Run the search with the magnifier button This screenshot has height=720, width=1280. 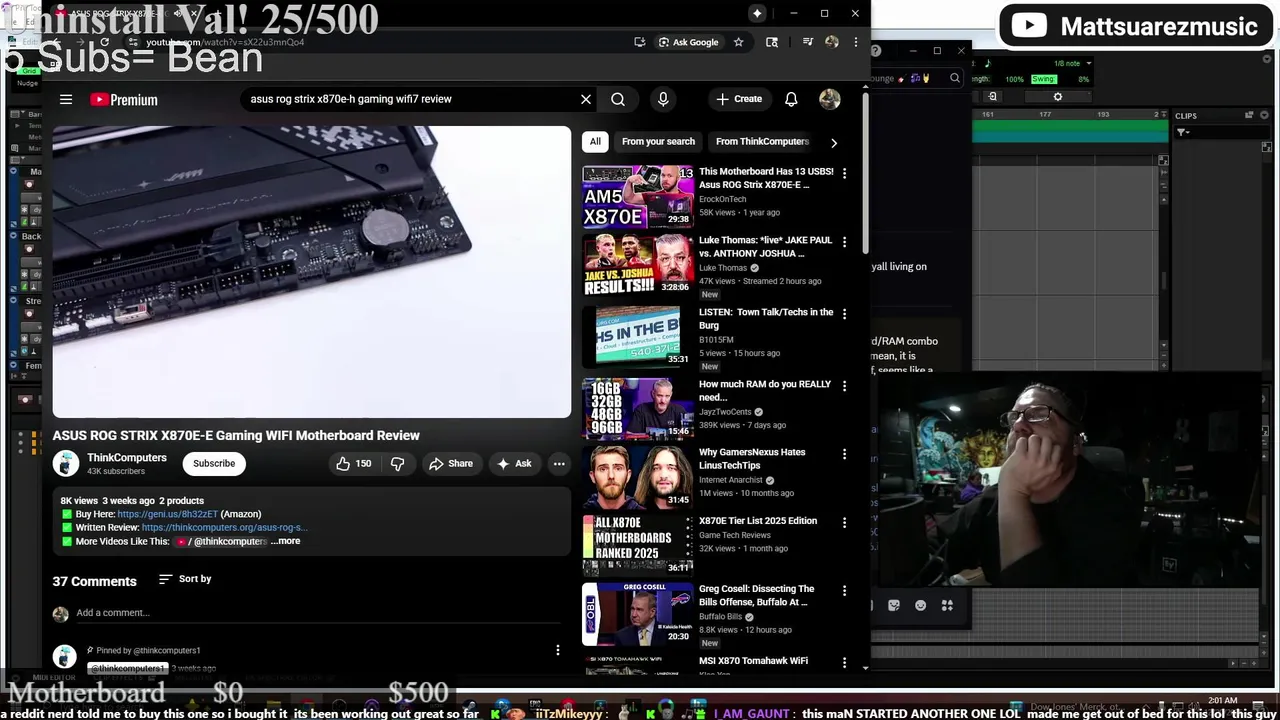point(618,99)
